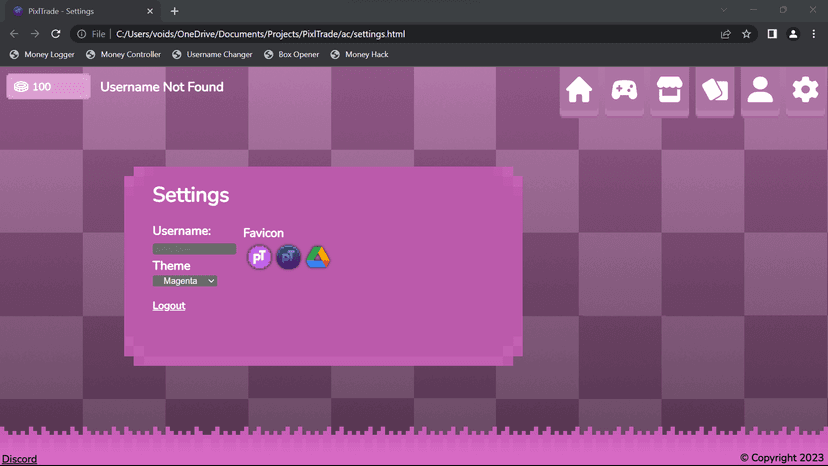This screenshot has height=466, width=828.
Task: Open the Shop storefront icon
Action: click(670, 90)
